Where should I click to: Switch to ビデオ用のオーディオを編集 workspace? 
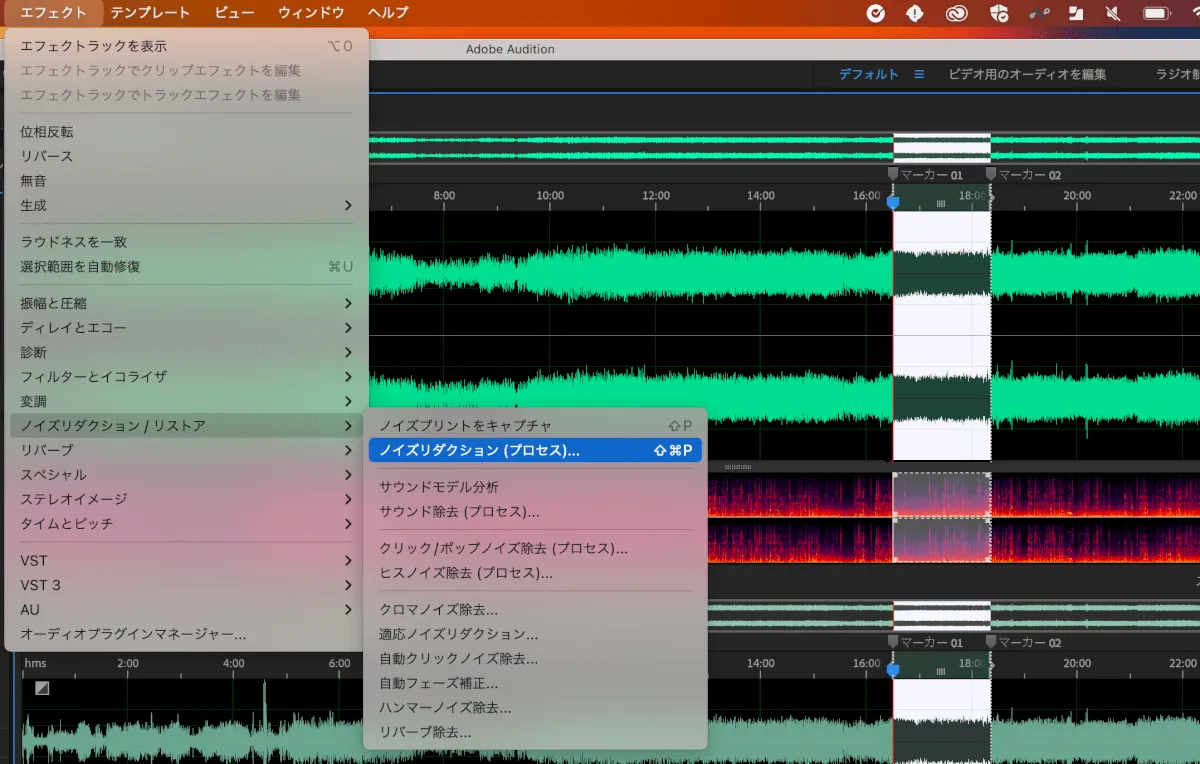coord(1027,75)
